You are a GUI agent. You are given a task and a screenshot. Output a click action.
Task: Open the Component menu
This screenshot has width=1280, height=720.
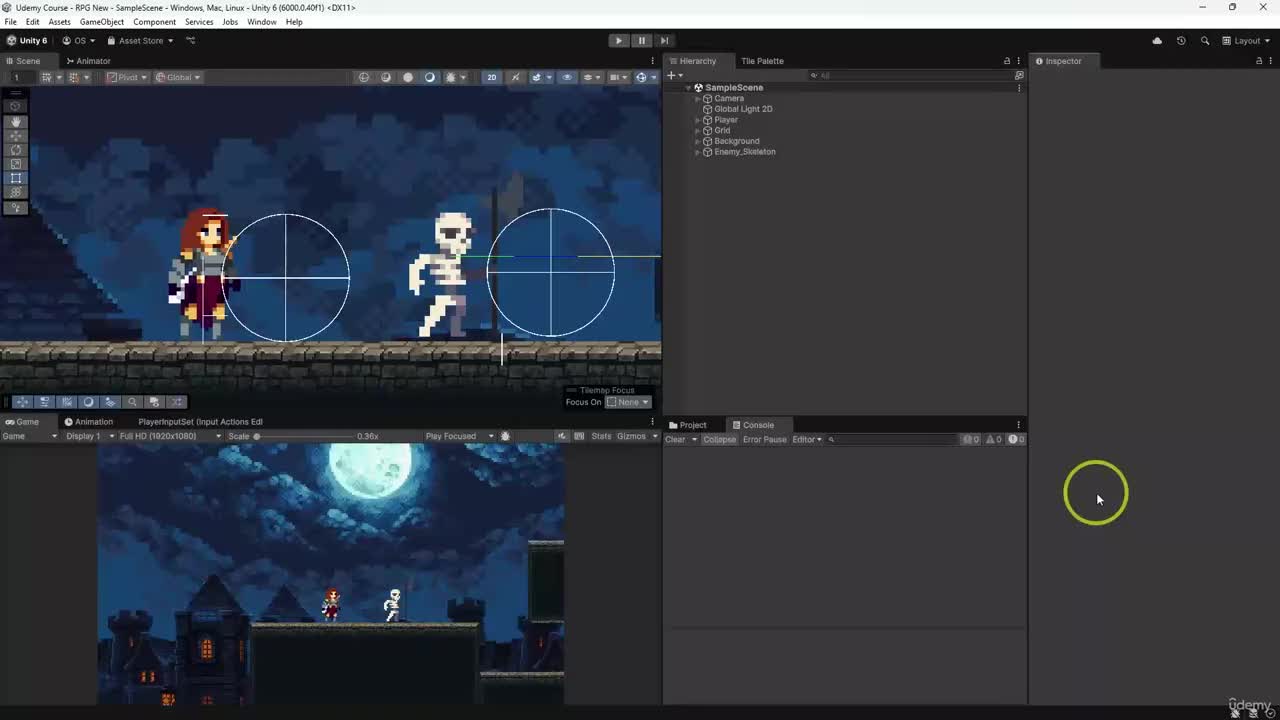(154, 22)
